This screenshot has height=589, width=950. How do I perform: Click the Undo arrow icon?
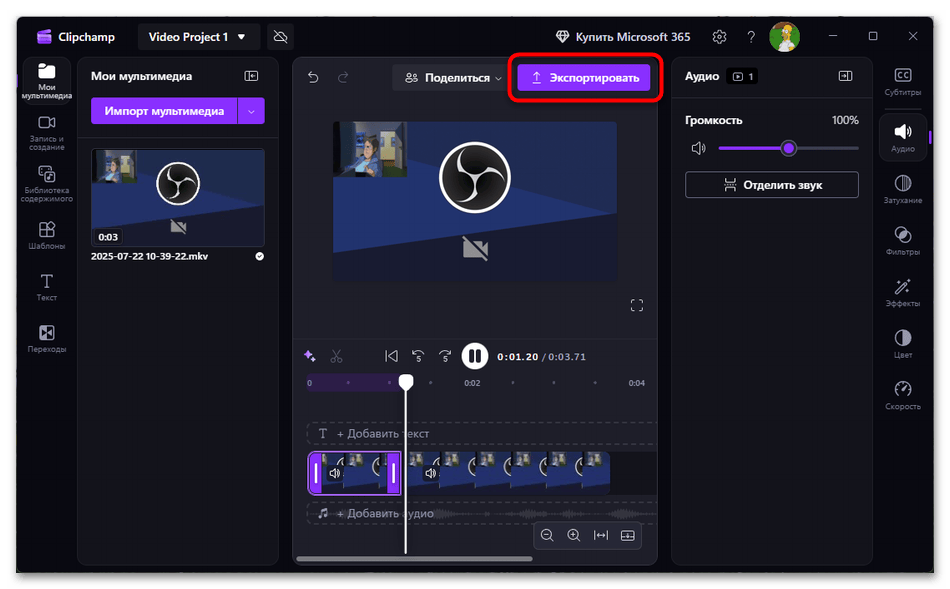313,78
